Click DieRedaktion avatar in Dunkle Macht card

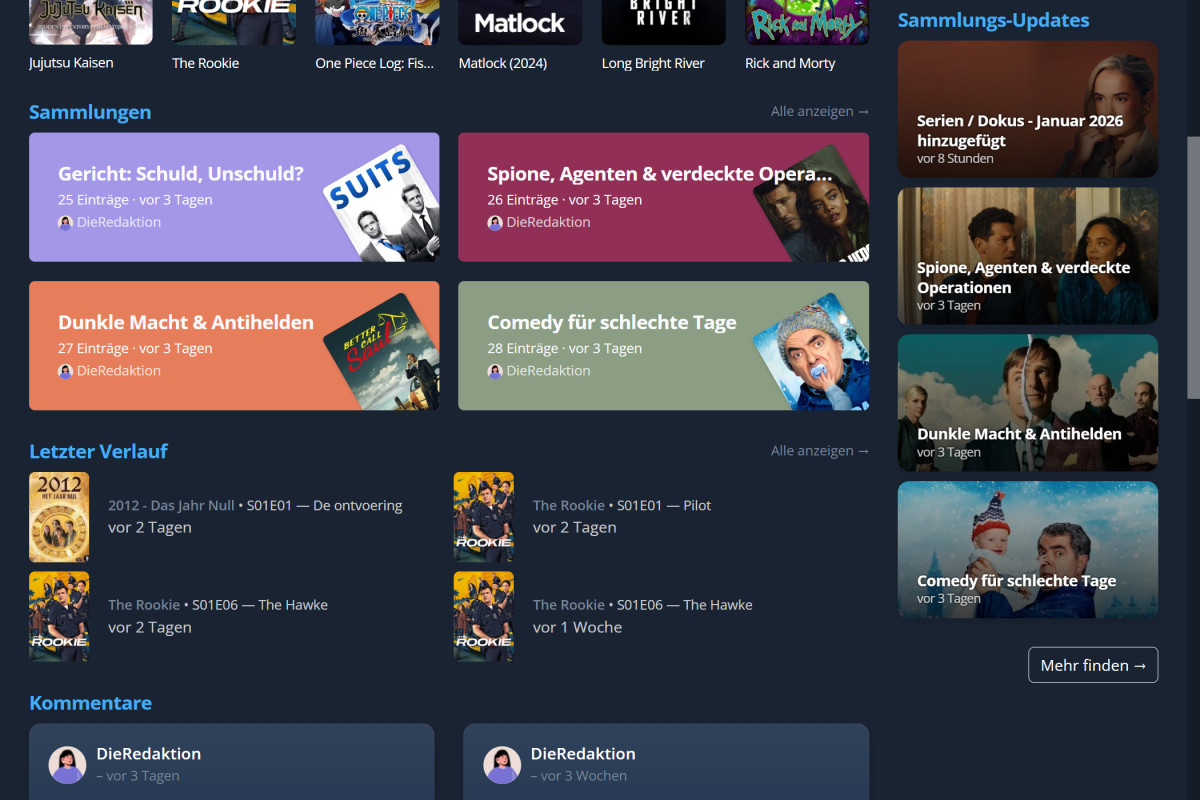click(67, 371)
